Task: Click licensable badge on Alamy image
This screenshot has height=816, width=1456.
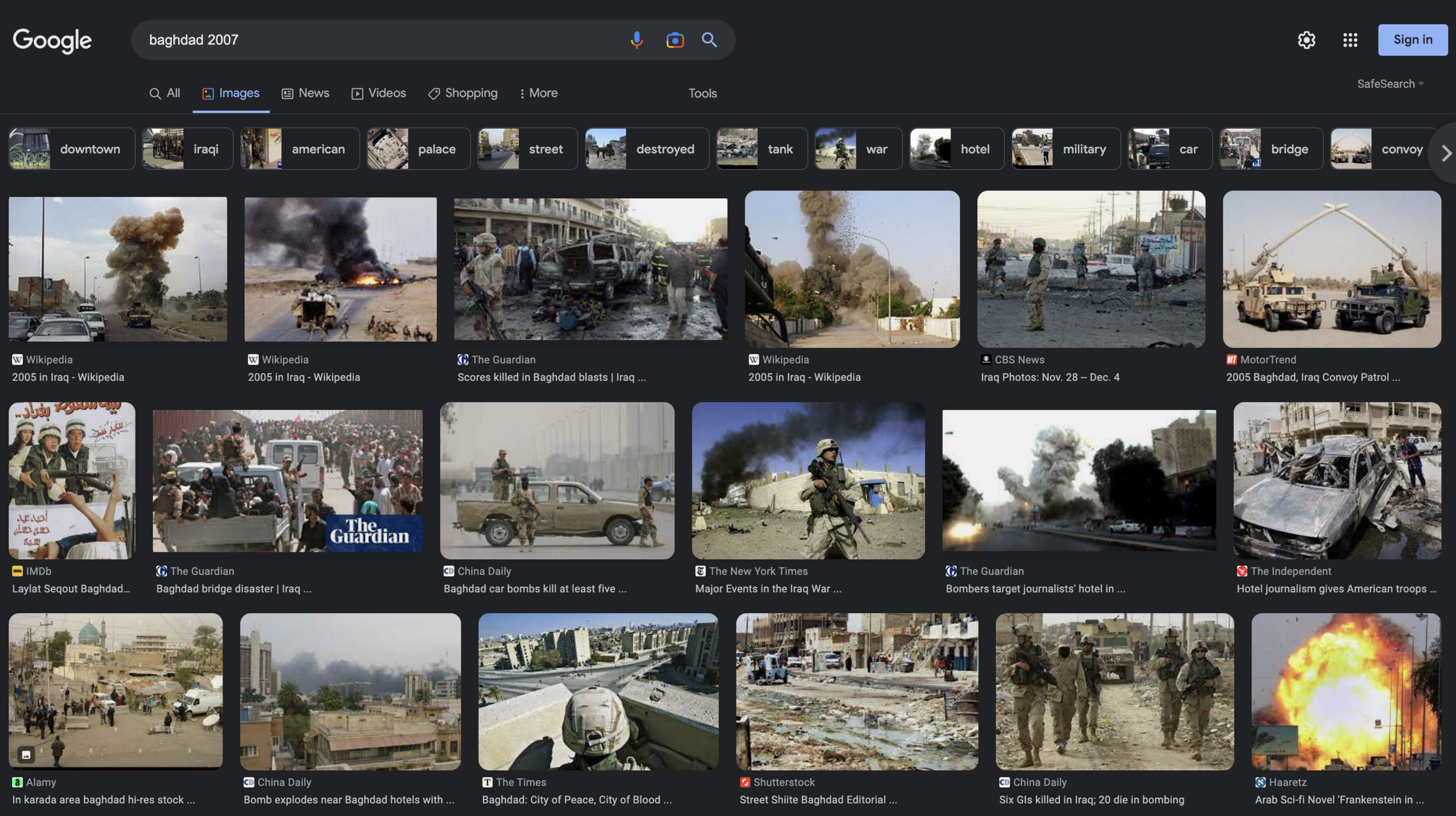Action: tap(26, 754)
